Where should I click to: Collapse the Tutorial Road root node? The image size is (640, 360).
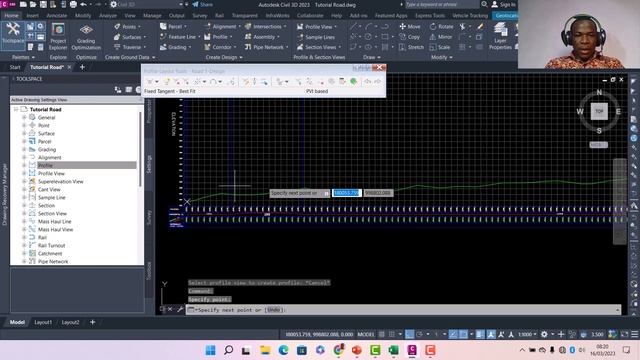pyautogui.click(x=16, y=109)
